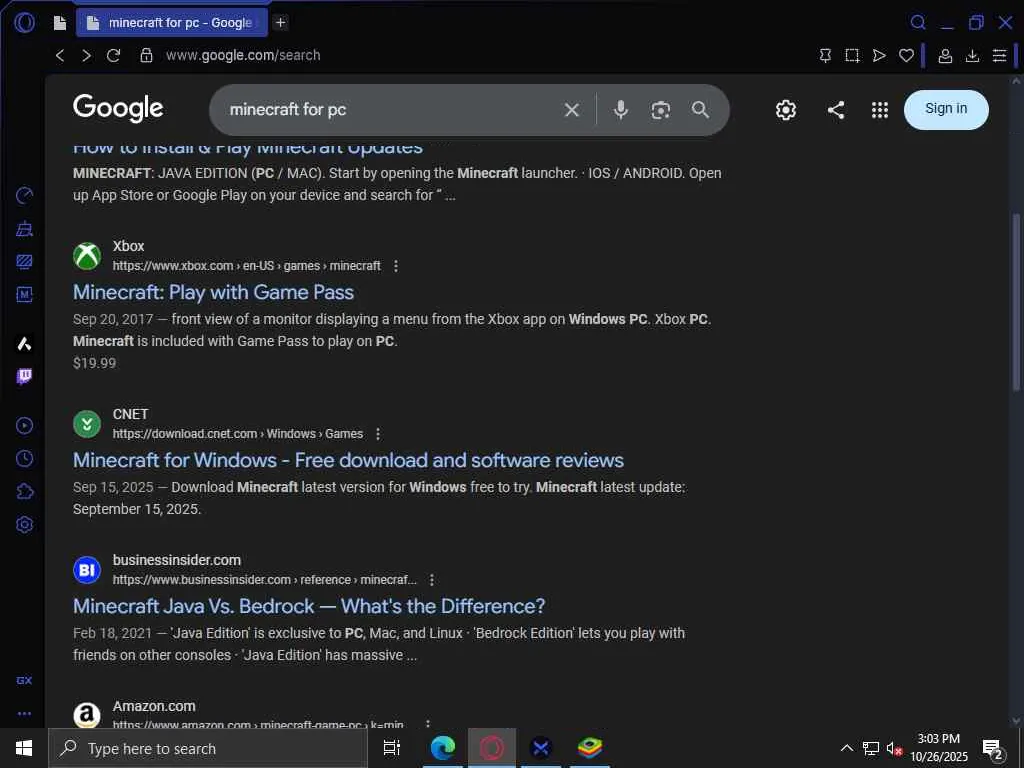Show hidden system tray icons

tap(846, 748)
